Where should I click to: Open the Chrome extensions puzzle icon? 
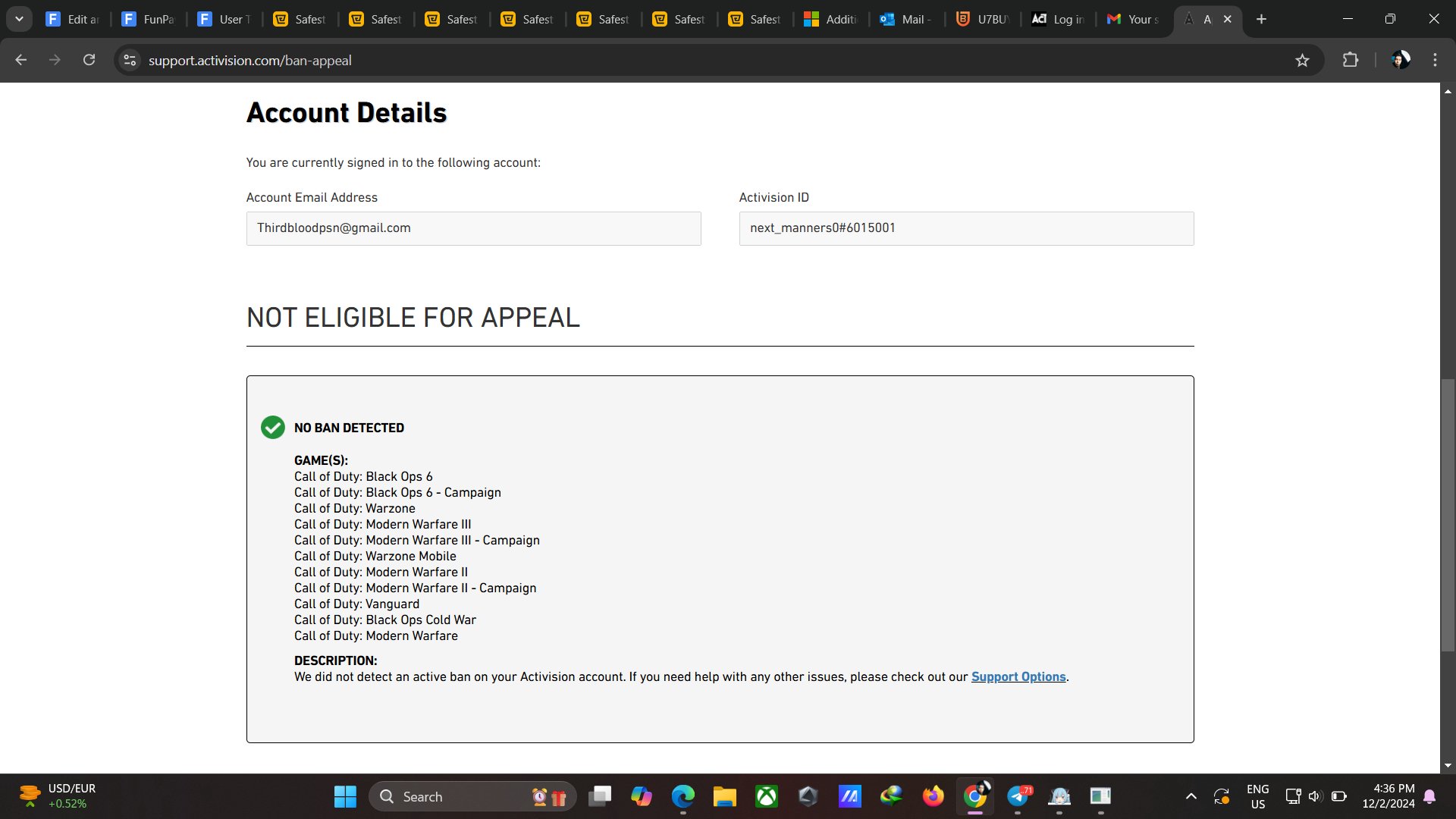(1351, 60)
